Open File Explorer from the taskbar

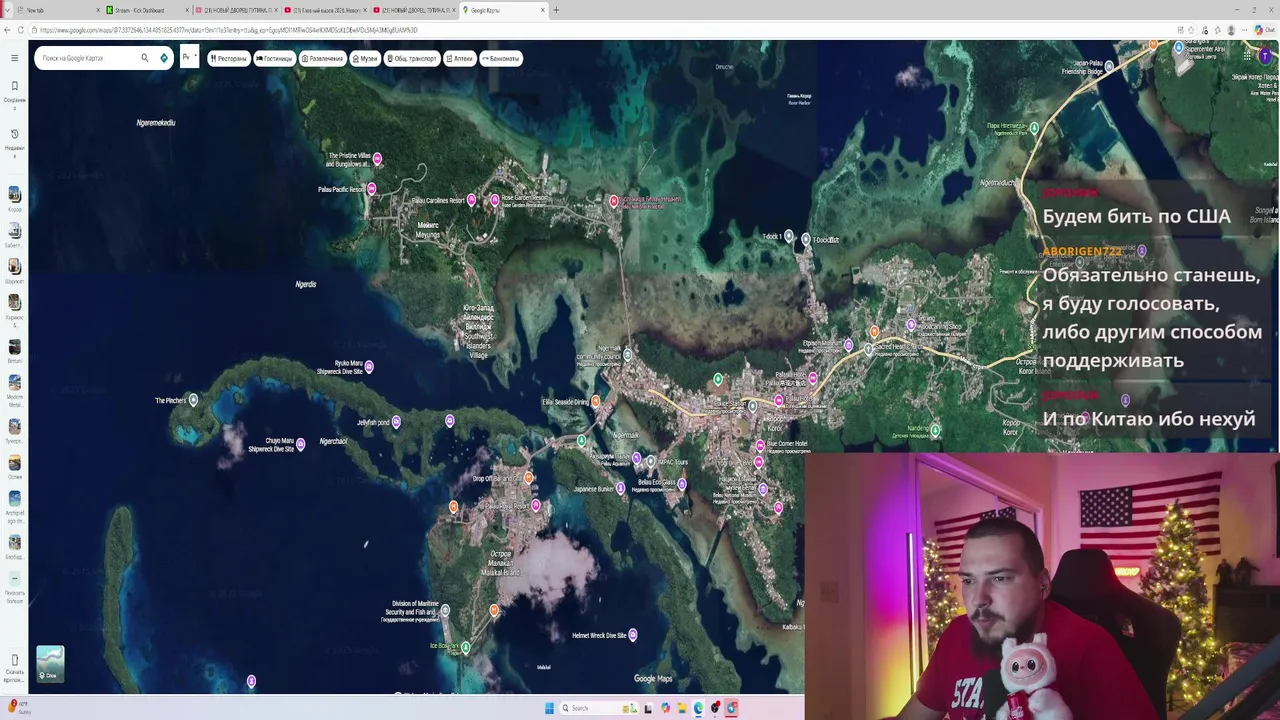point(682,708)
